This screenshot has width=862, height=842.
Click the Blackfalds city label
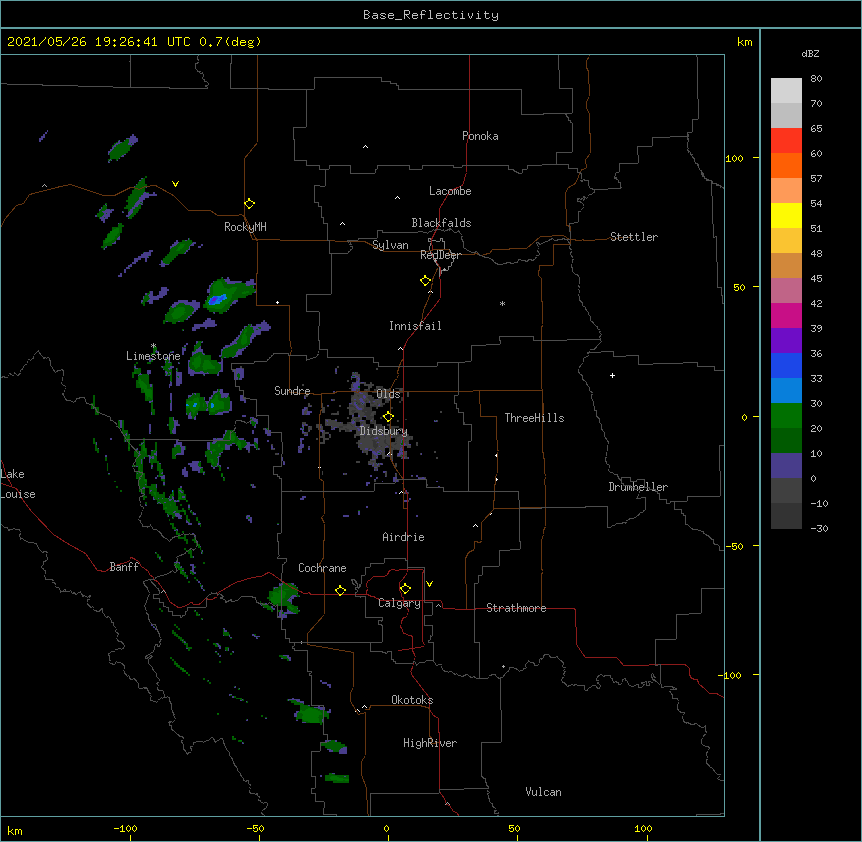click(x=441, y=223)
